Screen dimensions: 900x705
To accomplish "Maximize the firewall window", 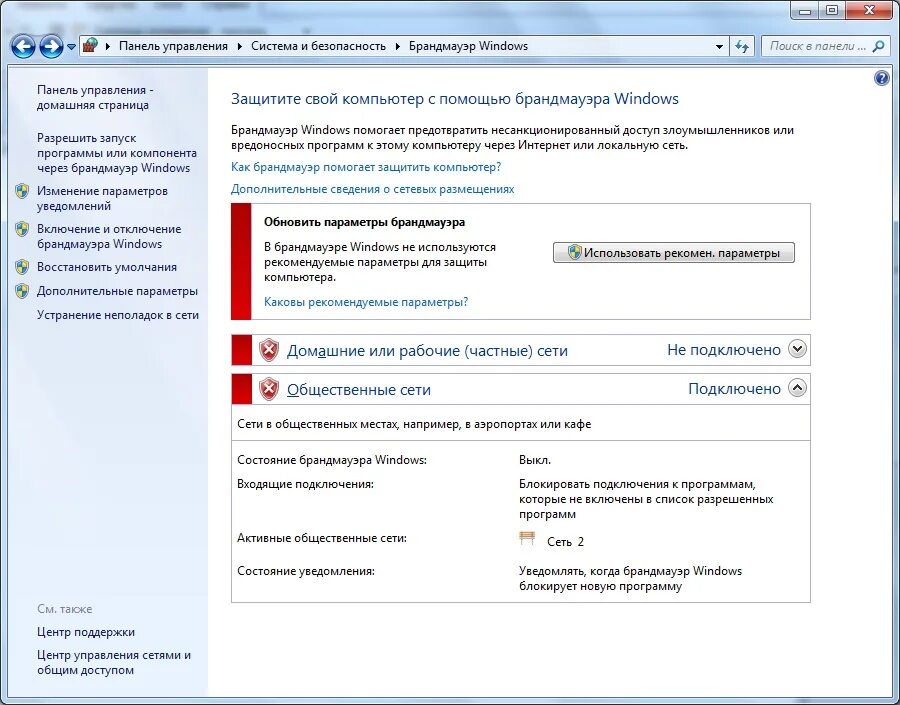I will (x=832, y=10).
